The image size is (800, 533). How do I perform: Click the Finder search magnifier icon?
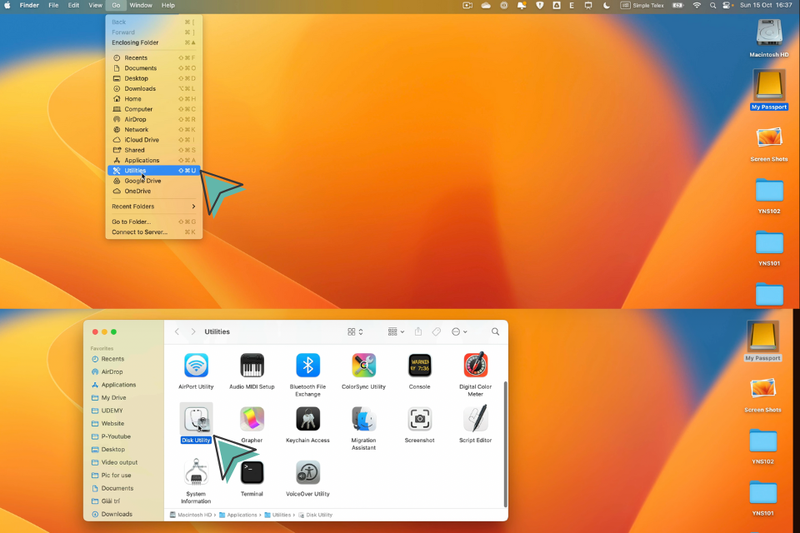(495, 332)
